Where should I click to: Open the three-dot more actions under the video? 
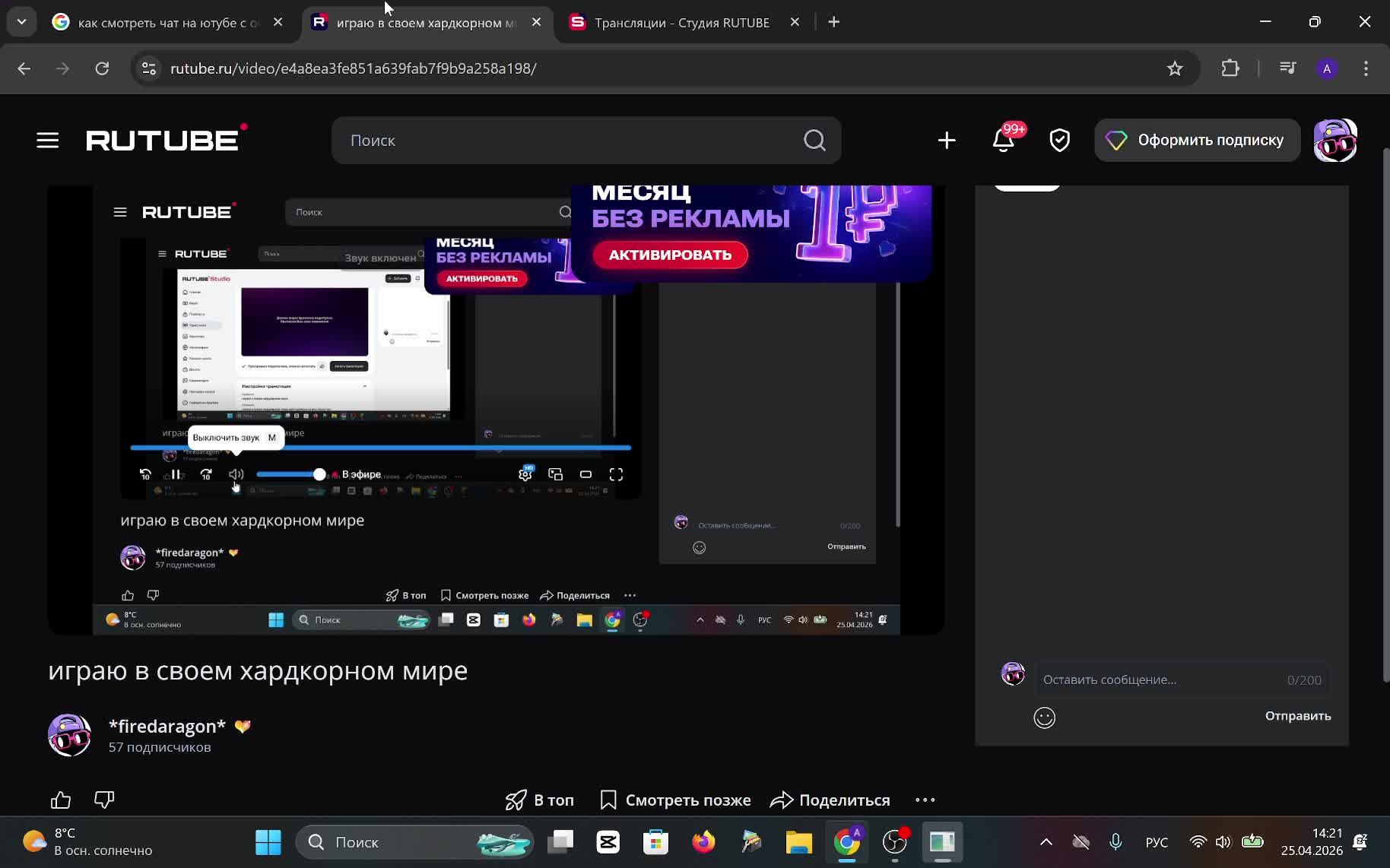[x=925, y=800]
